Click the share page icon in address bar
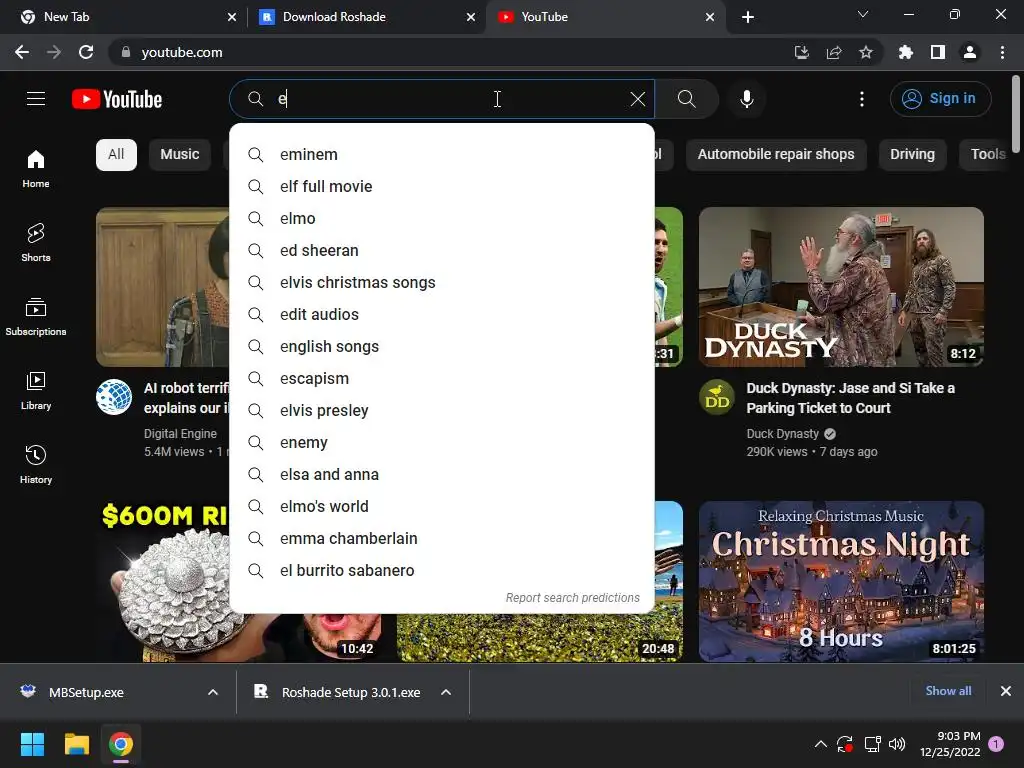The height and width of the screenshot is (768, 1024). point(833,52)
